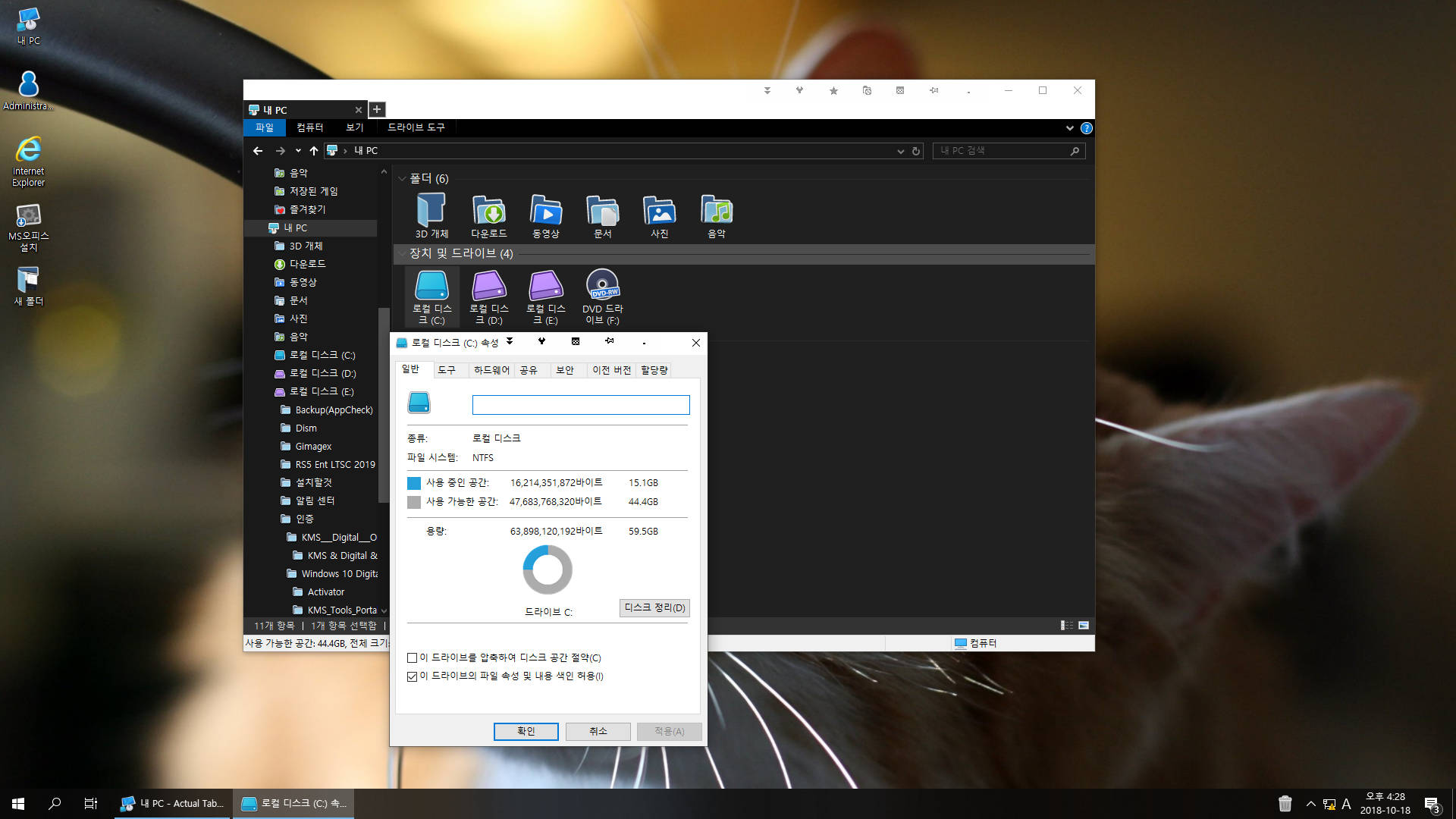The width and height of the screenshot is (1456, 819).
Task: Show hidden tray icons chevron
Action: [1310, 804]
